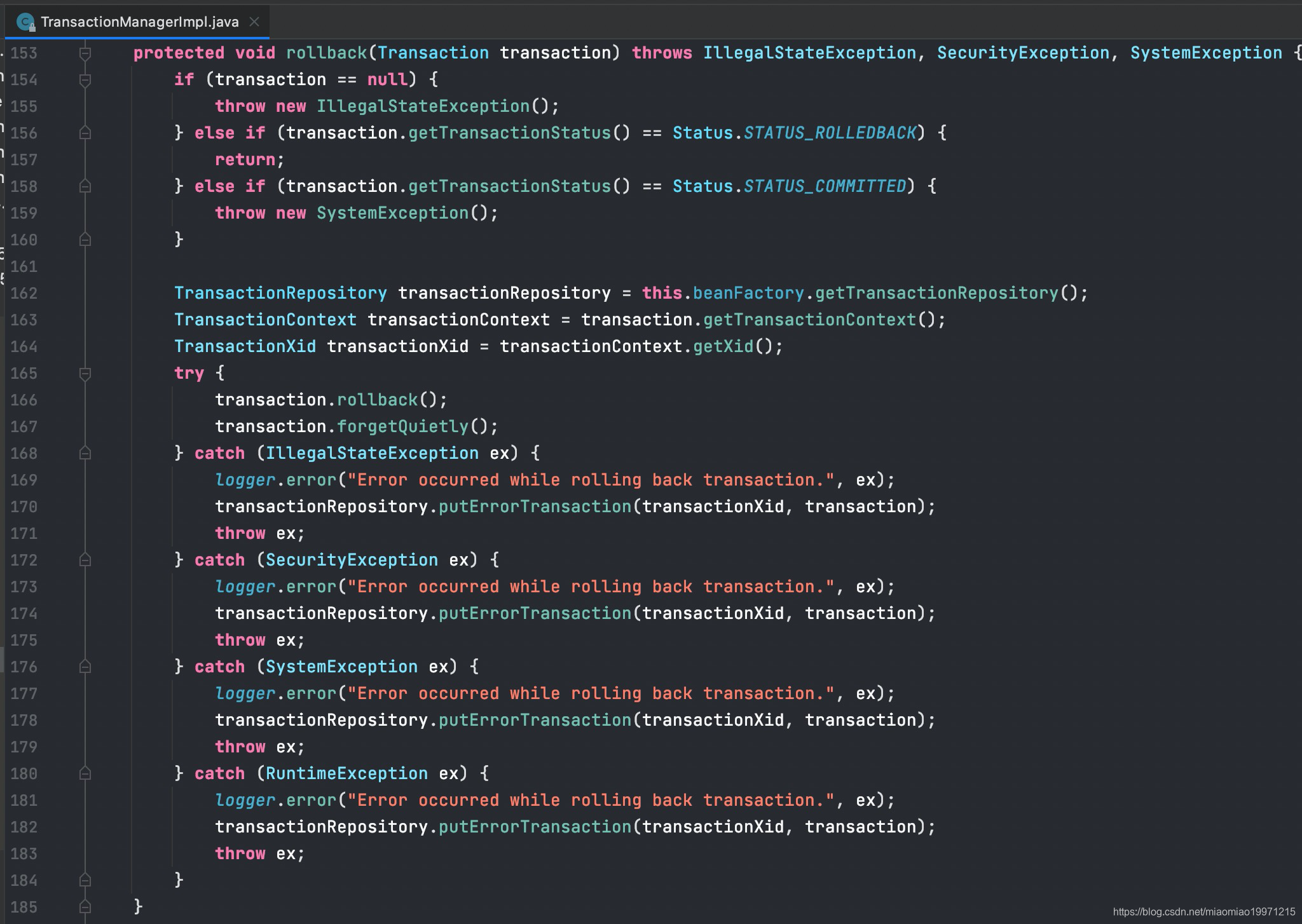Click 'new SystemException()' on line 159
This screenshot has width=1302, height=924.
(382, 213)
